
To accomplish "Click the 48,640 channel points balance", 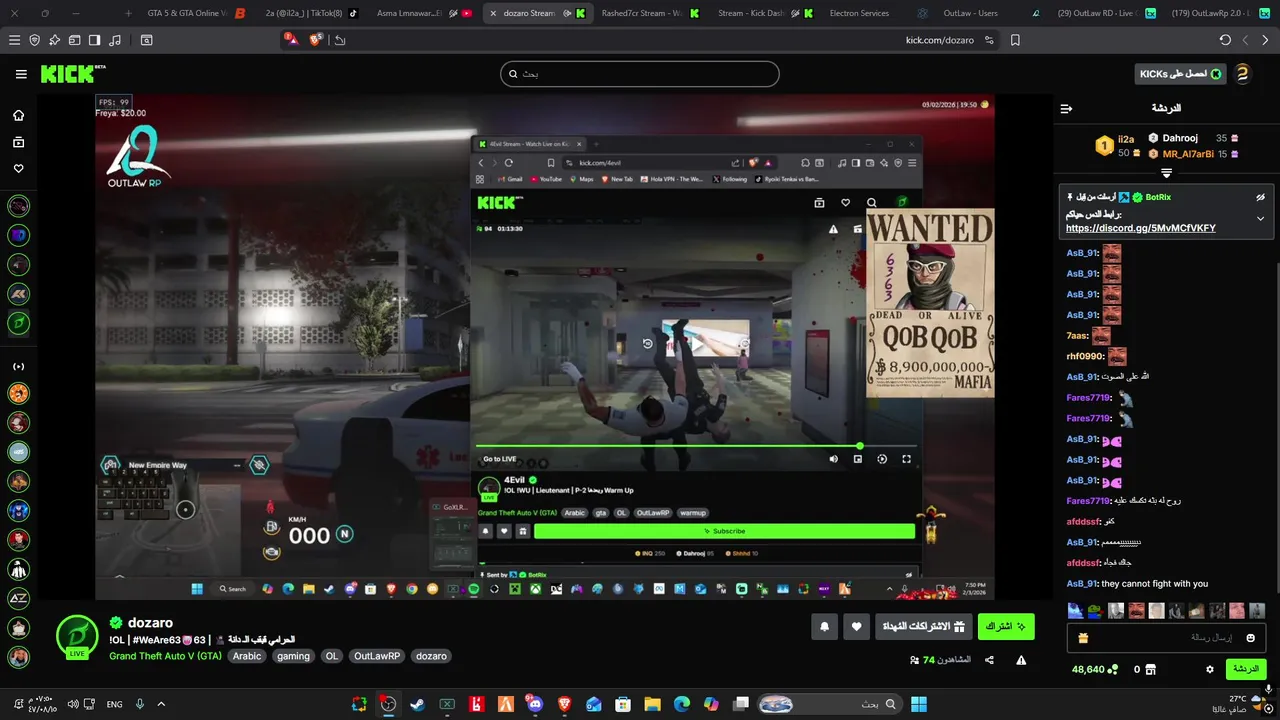I will (x=1094, y=669).
